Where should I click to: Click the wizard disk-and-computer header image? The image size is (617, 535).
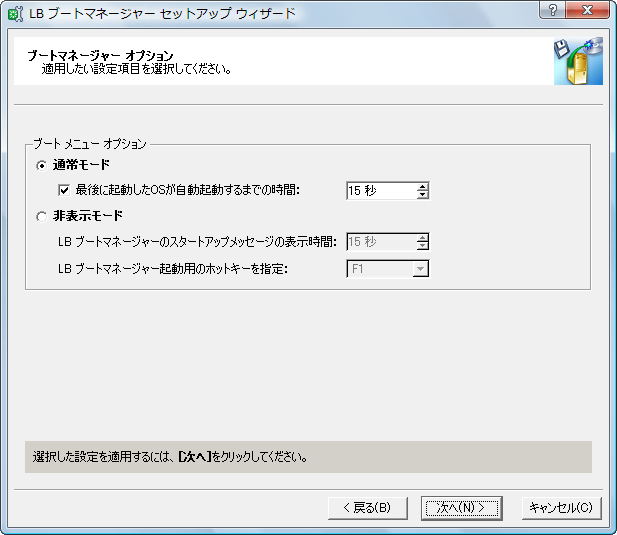[578, 61]
